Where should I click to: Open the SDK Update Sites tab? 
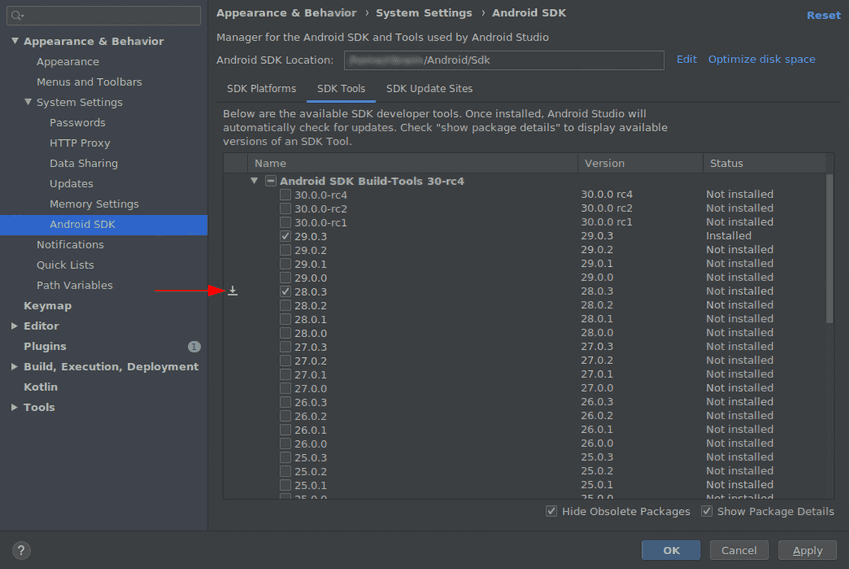[x=429, y=88]
